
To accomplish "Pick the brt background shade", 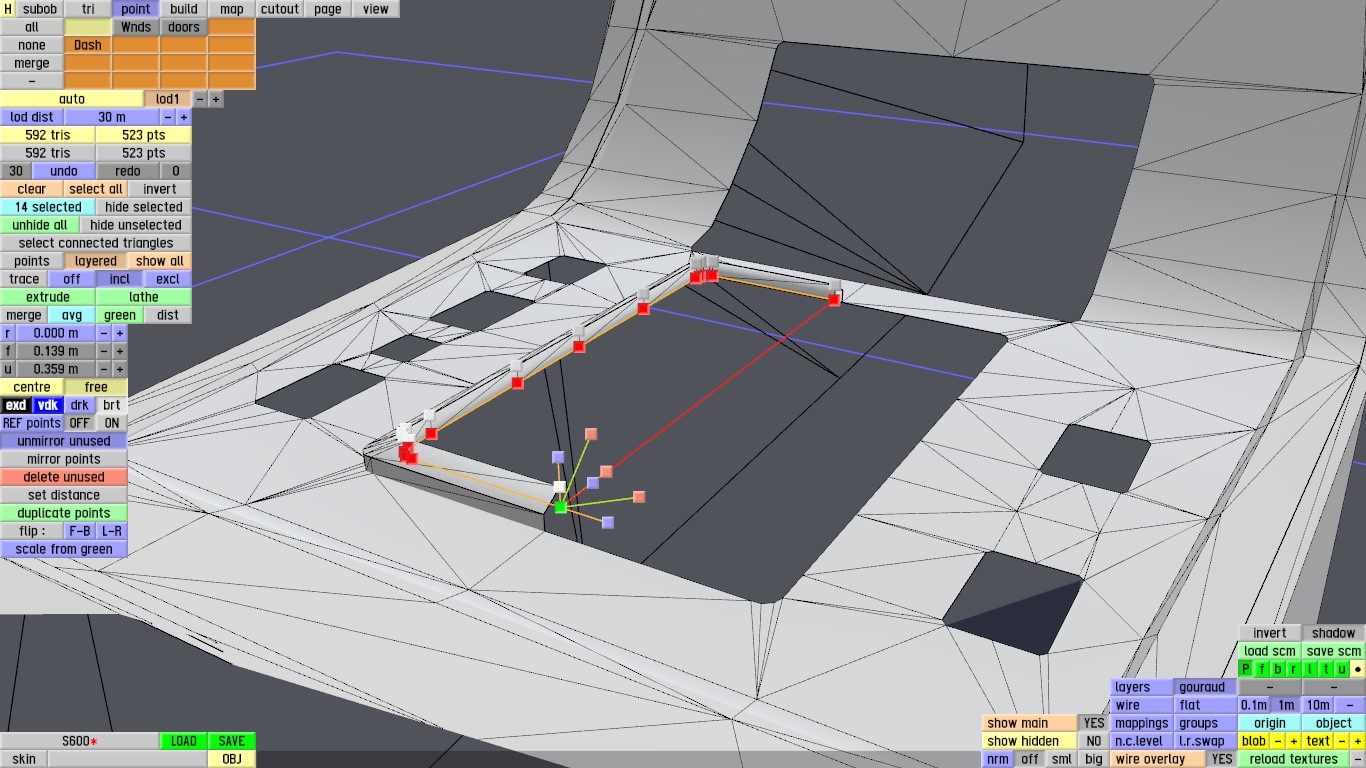I will click(112, 405).
